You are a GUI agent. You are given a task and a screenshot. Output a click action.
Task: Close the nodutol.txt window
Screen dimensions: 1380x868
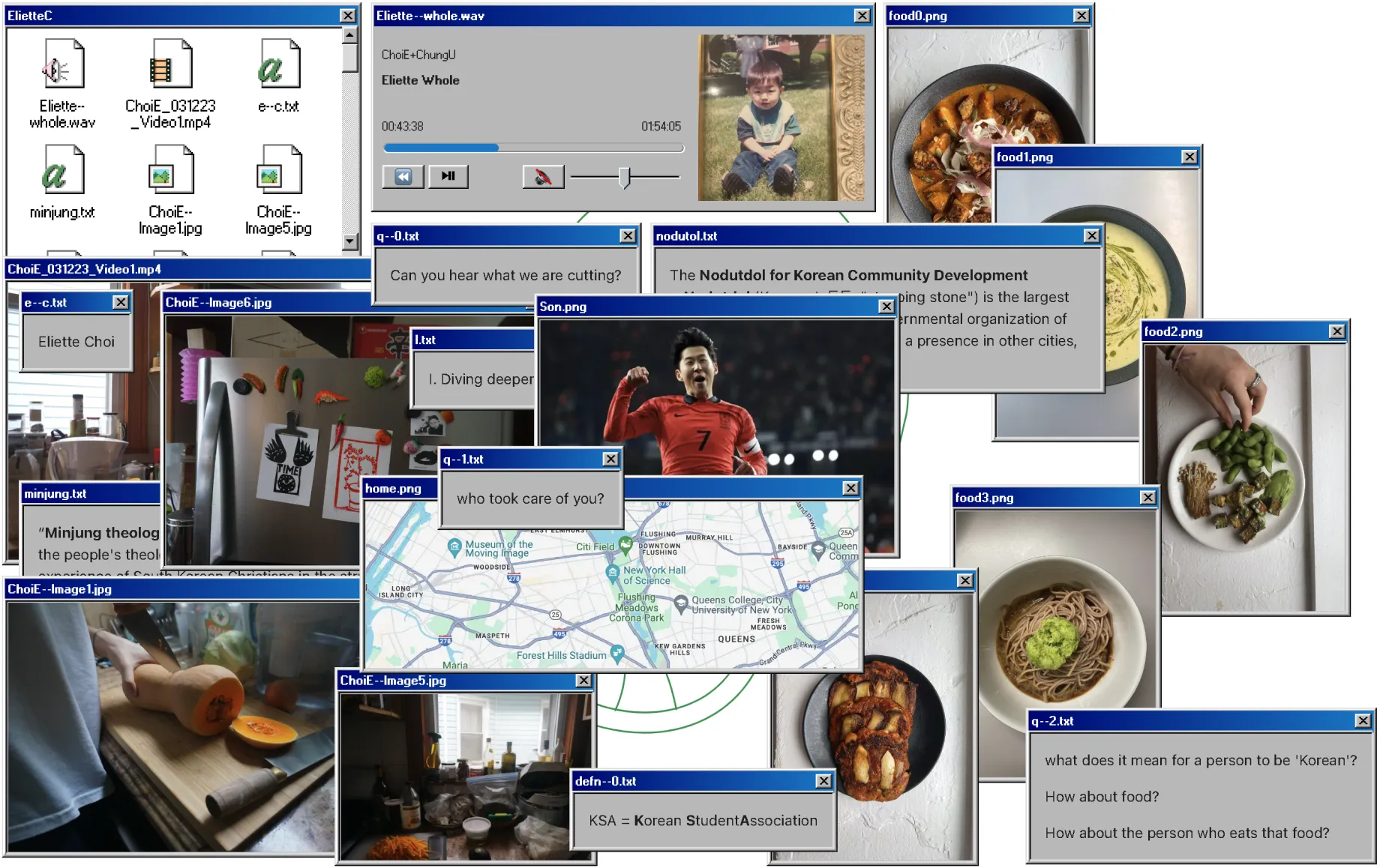[x=1092, y=236]
